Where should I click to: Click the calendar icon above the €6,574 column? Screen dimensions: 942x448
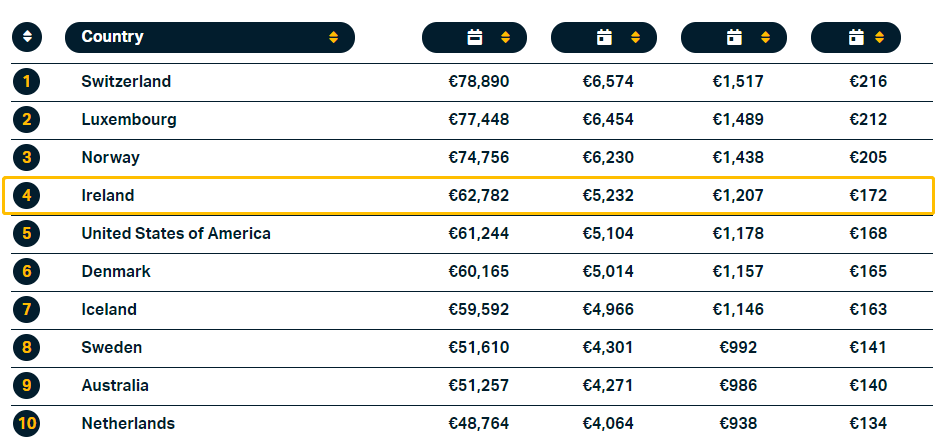pyautogui.click(x=604, y=38)
